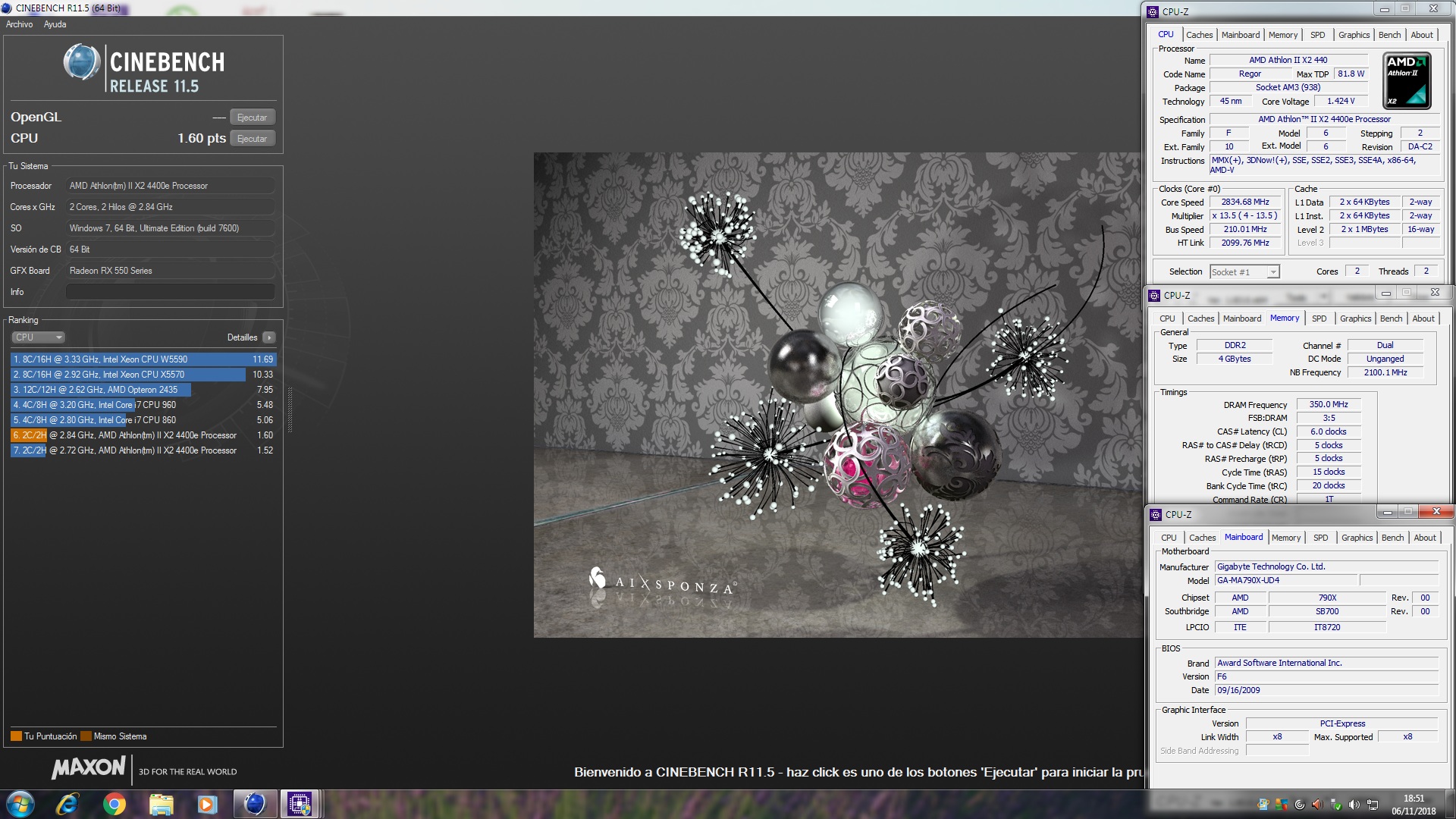Open SPD tab in middle CPU-Z window

(1319, 318)
